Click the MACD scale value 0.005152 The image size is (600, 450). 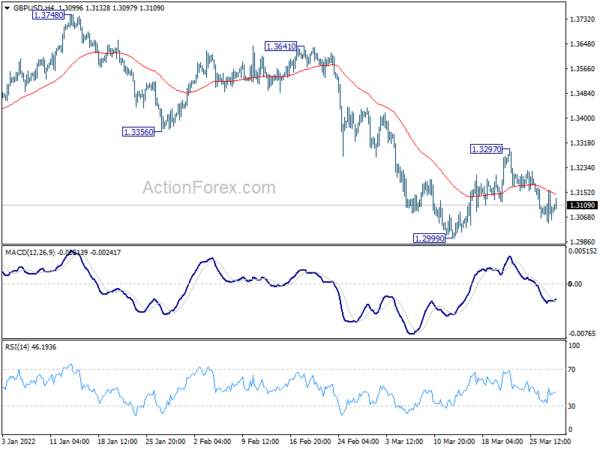coord(582,251)
